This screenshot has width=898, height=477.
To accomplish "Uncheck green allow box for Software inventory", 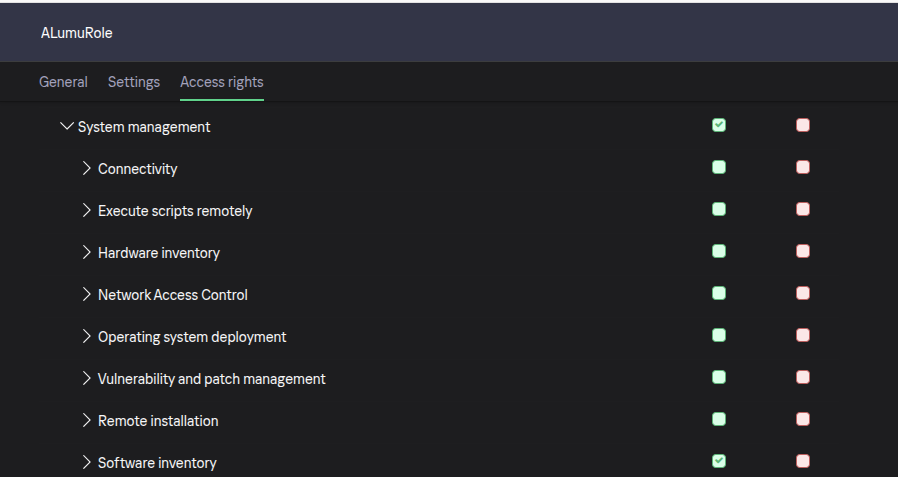I will click(x=719, y=461).
